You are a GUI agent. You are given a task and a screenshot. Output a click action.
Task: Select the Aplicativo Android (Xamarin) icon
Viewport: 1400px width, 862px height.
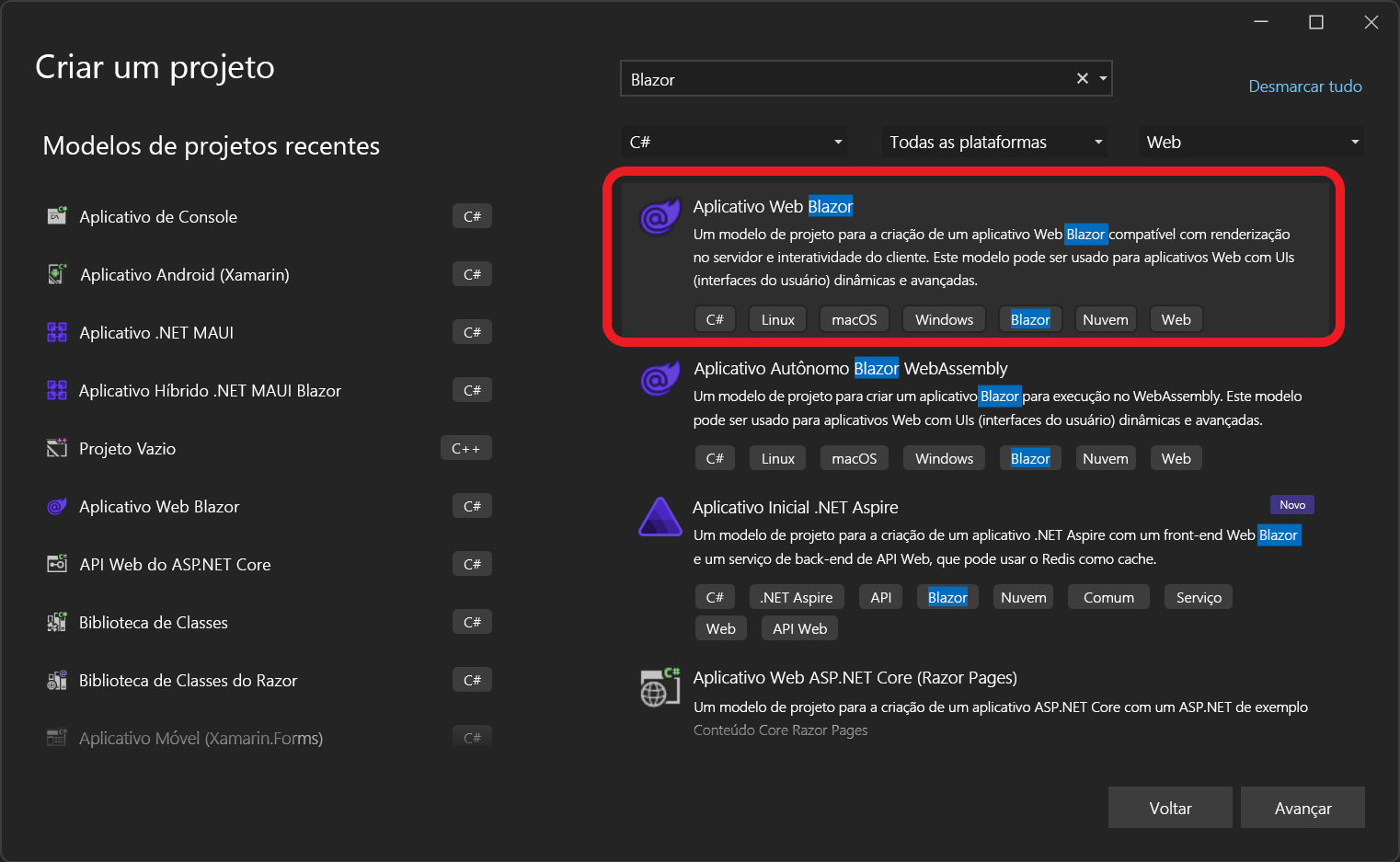coord(57,274)
